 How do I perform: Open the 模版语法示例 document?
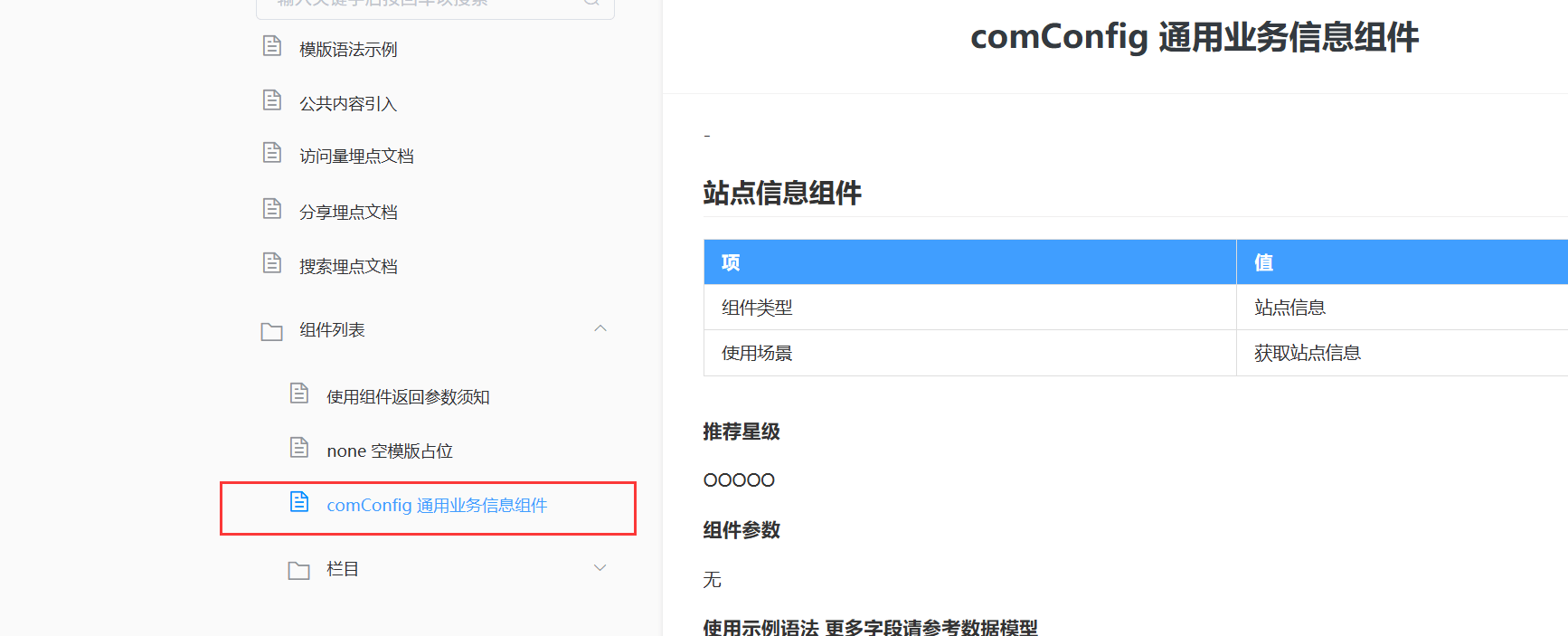(x=348, y=50)
